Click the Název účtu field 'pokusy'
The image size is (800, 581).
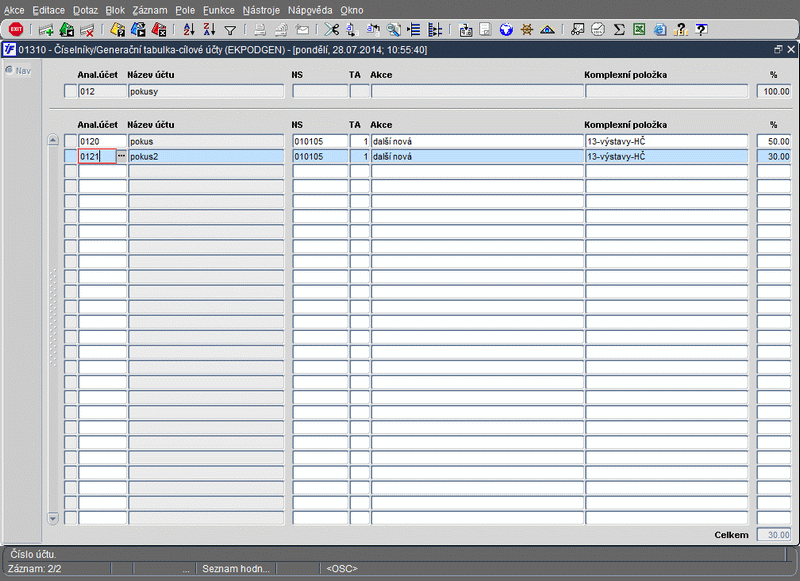tap(206, 91)
